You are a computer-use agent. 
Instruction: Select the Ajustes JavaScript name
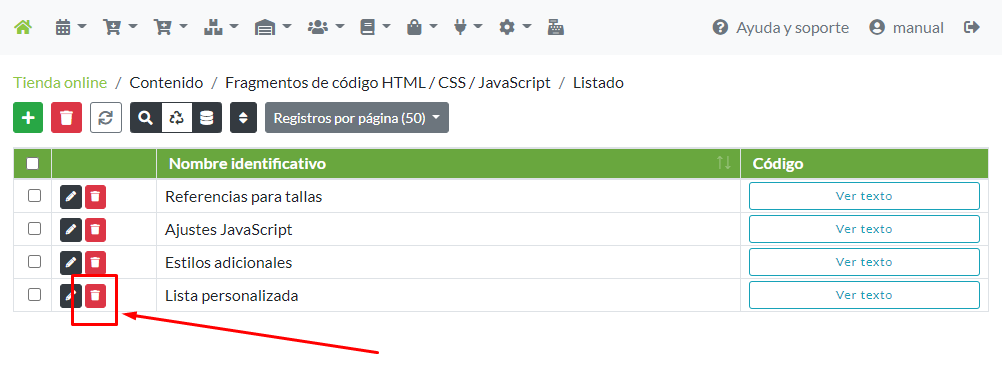(x=229, y=230)
